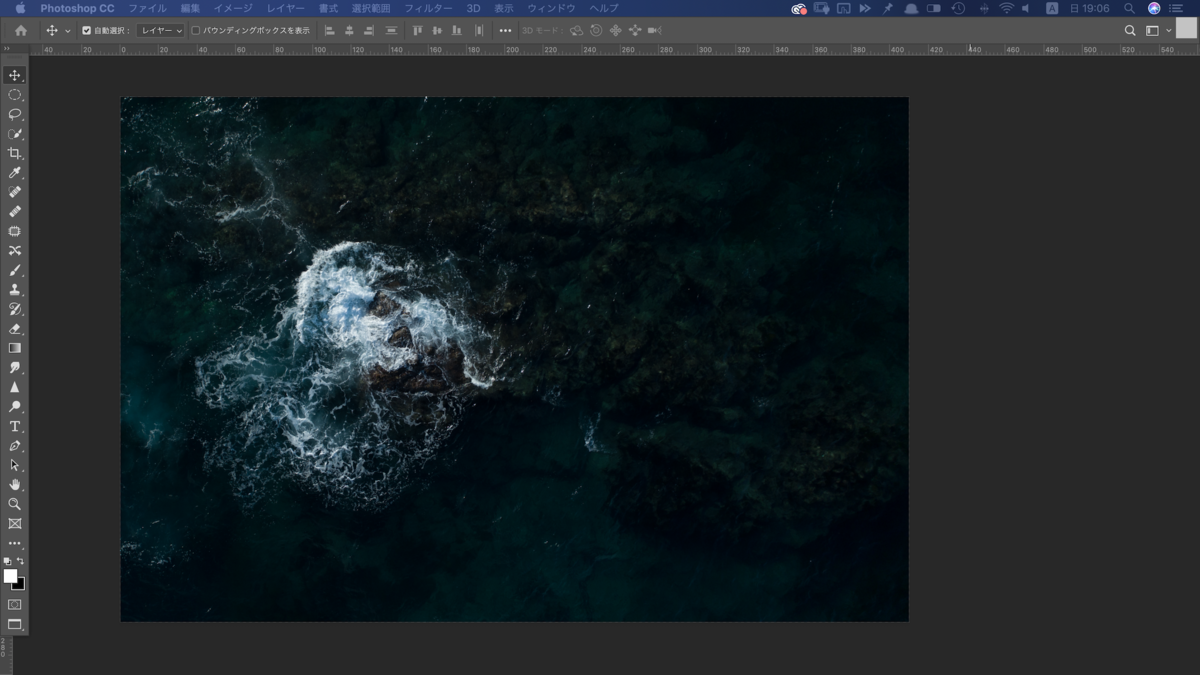Open Siri from the menu bar
This screenshot has width=1200, height=675.
[x=1154, y=8]
